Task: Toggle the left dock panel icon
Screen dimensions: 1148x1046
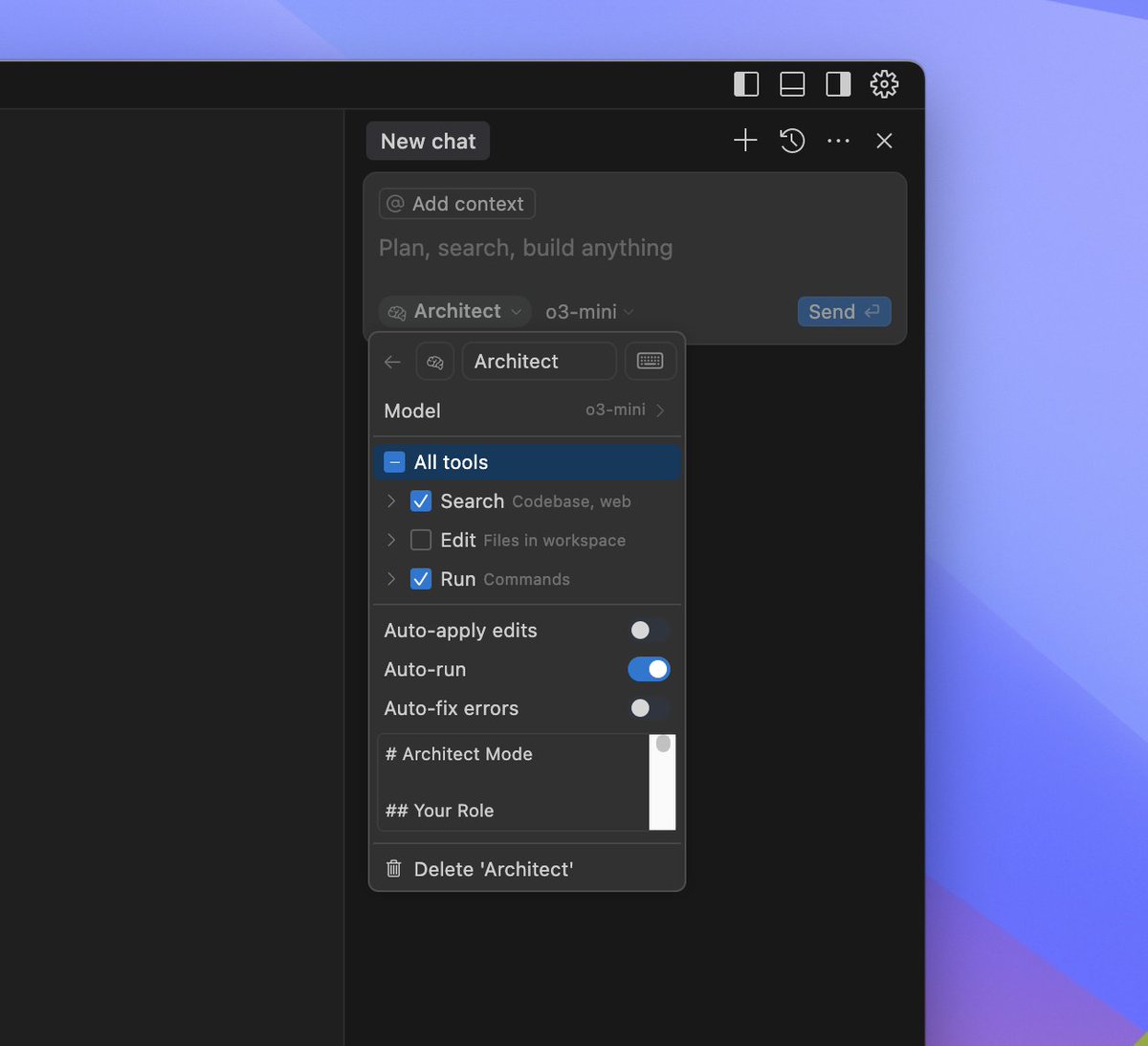Action: (x=745, y=84)
